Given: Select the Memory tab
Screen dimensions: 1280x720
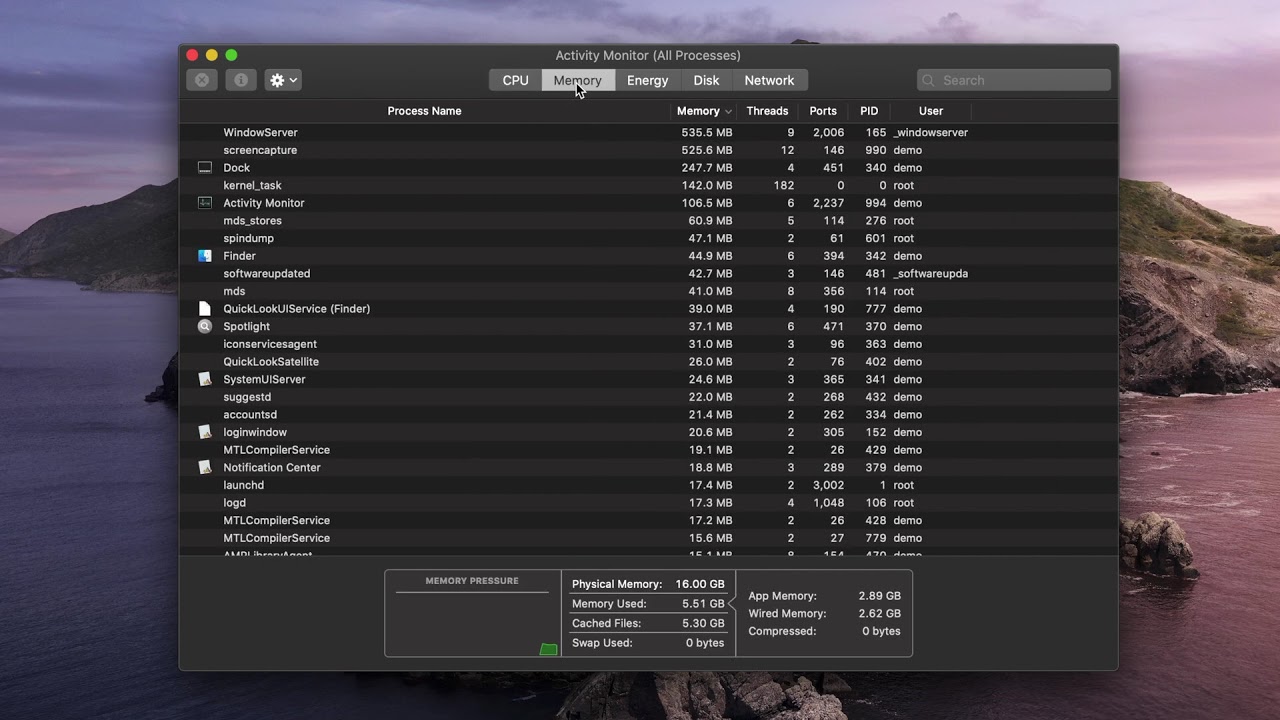Looking at the screenshot, I should (577, 80).
